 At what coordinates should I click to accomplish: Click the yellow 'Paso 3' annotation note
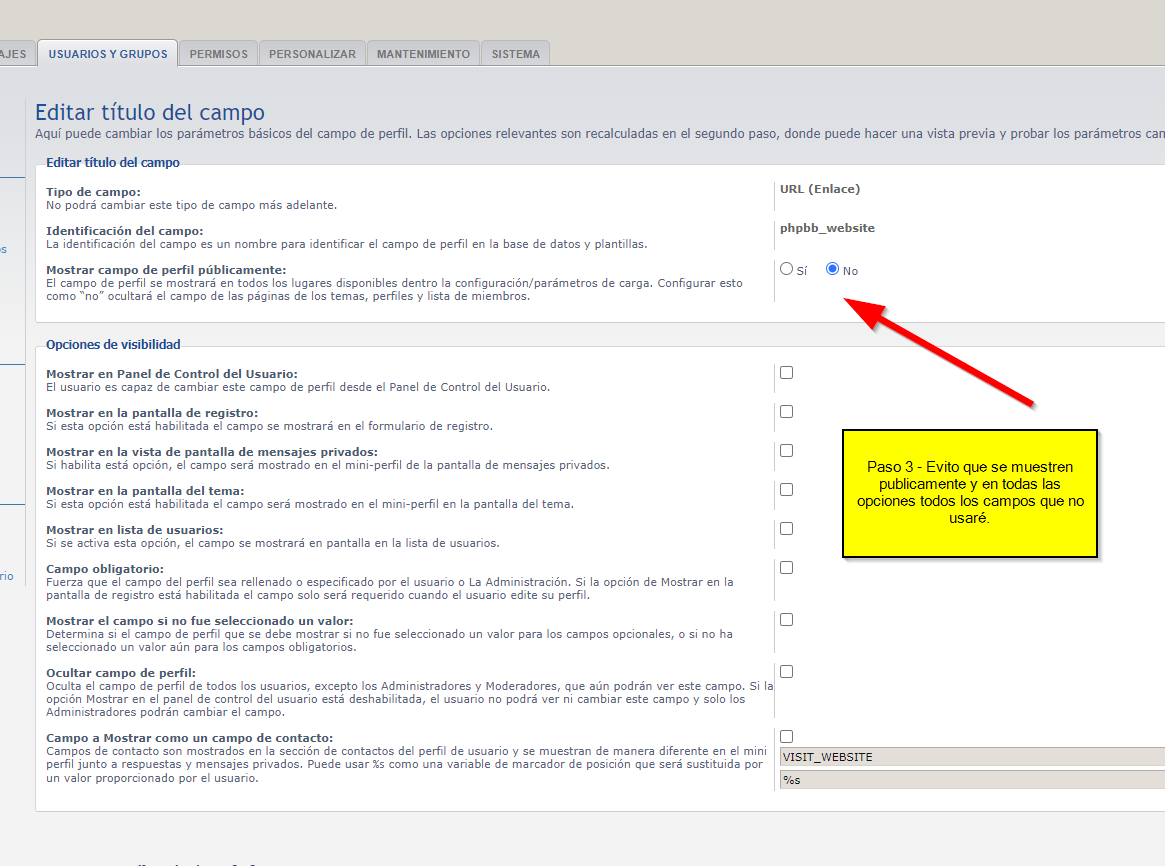click(x=969, y=493)
